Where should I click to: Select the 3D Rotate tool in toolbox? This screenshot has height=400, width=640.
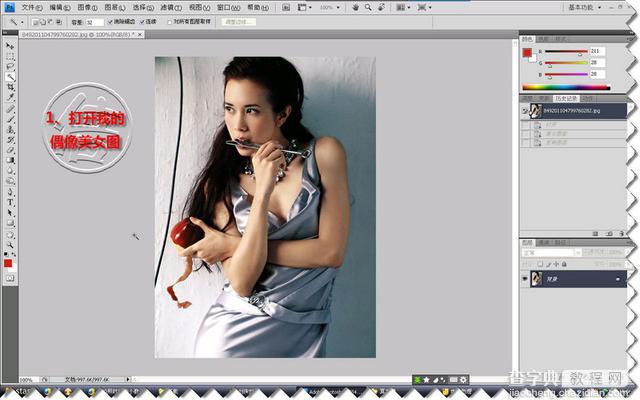click(10, 235)
